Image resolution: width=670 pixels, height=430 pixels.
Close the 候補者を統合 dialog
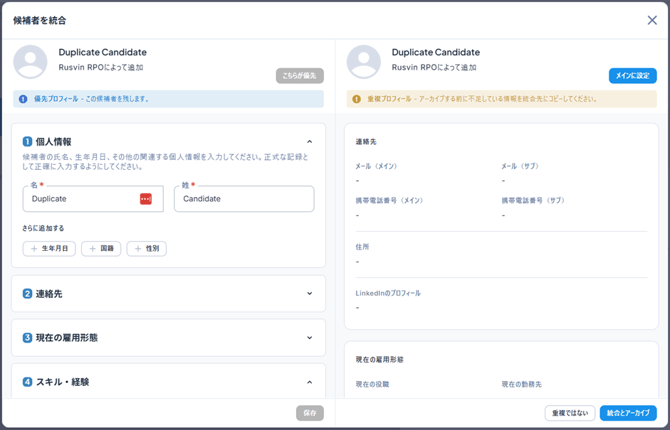652,20
